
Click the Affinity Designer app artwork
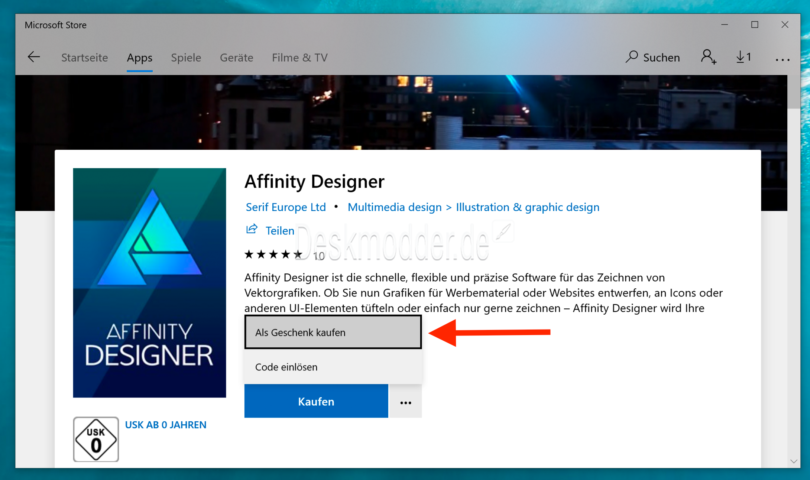coord(149,283)
